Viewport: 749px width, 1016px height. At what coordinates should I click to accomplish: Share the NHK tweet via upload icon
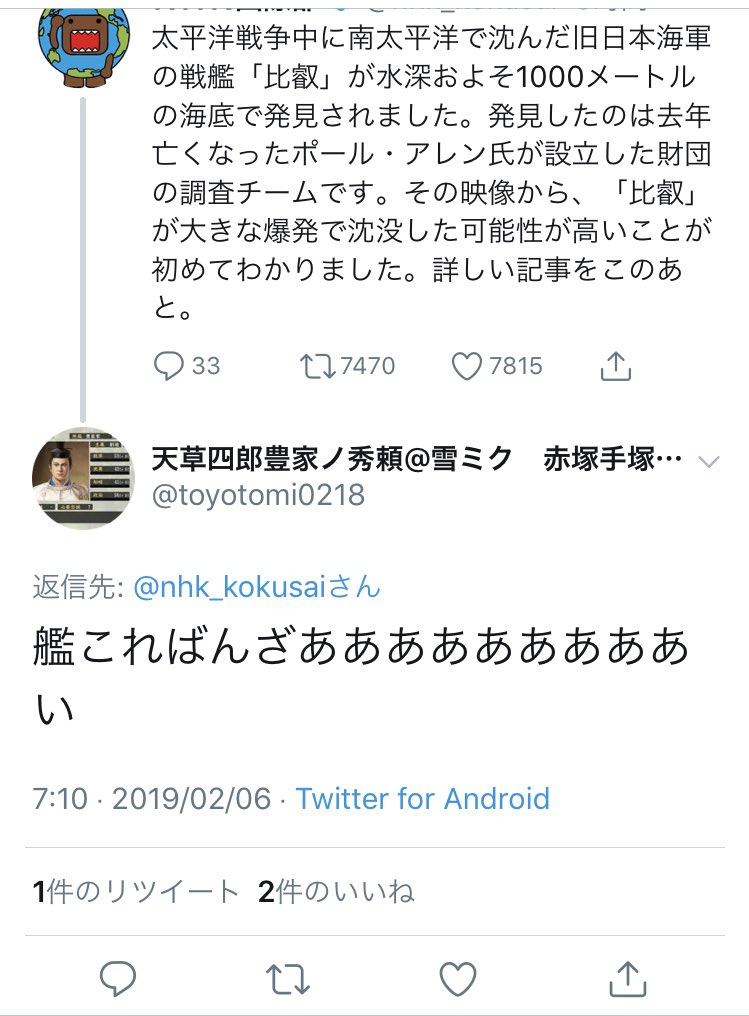pos(616,366)
